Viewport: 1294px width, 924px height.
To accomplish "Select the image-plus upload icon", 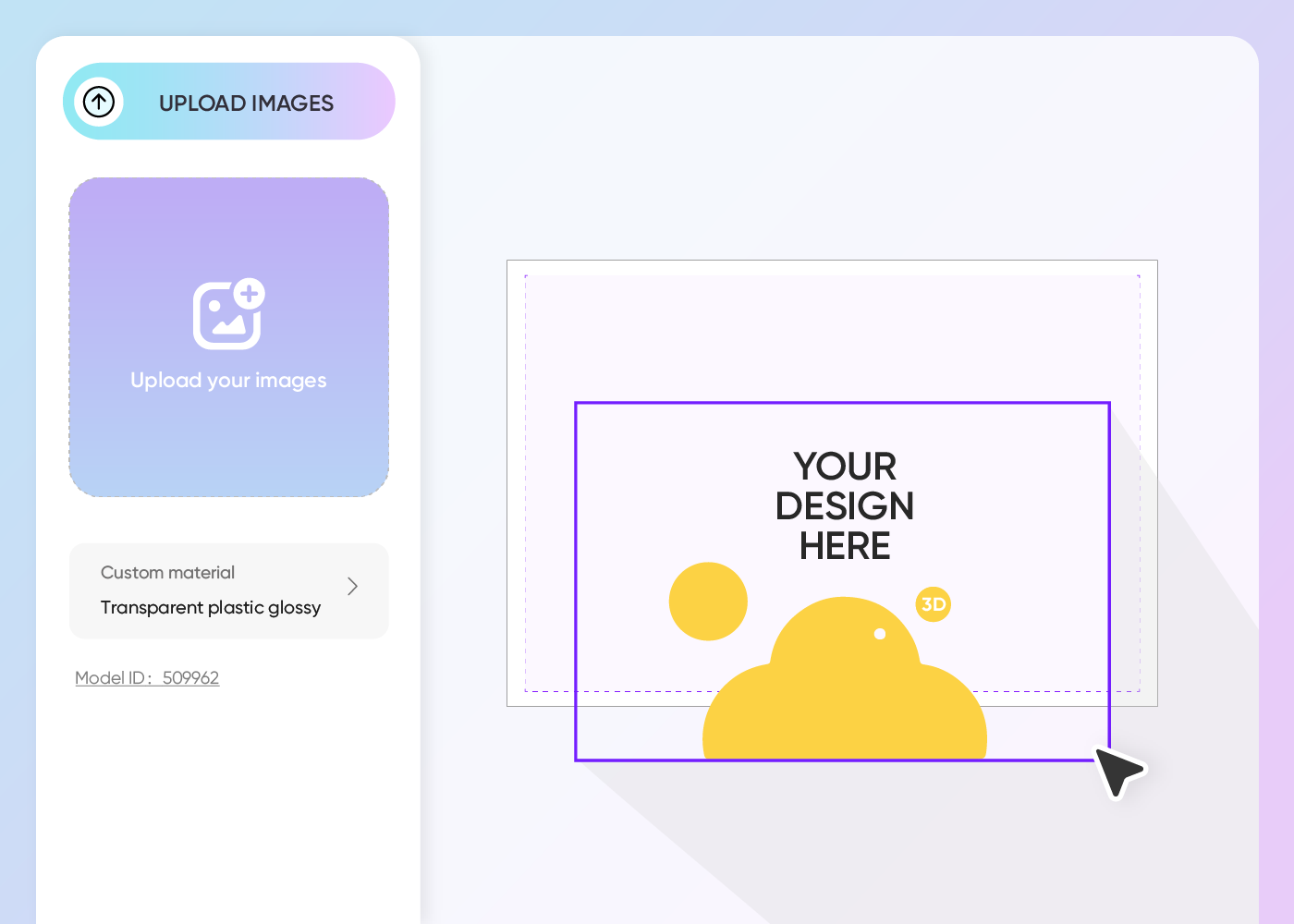I will (228, 314).
